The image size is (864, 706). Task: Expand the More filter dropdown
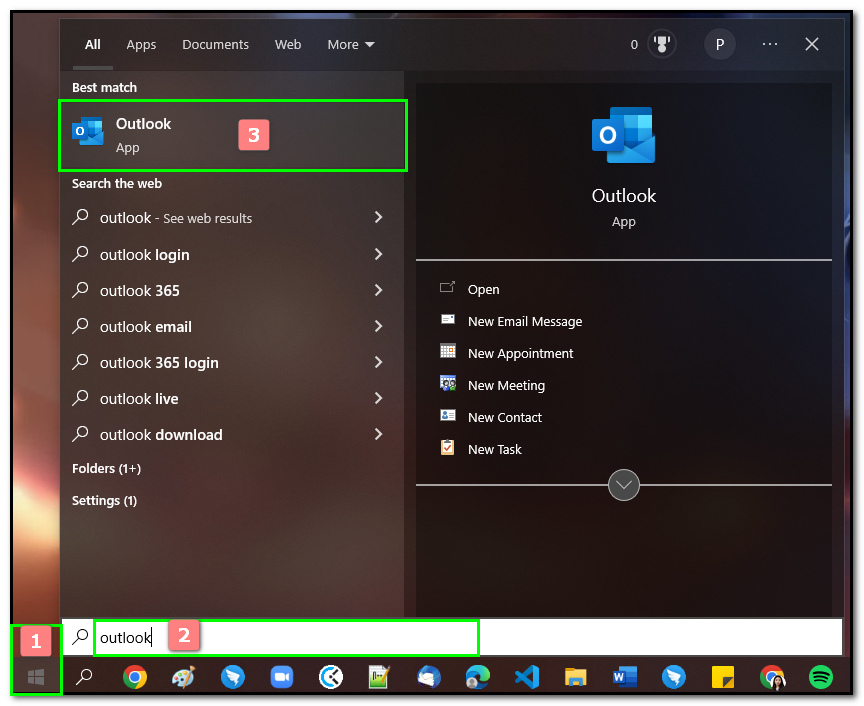tap(351, 45)
